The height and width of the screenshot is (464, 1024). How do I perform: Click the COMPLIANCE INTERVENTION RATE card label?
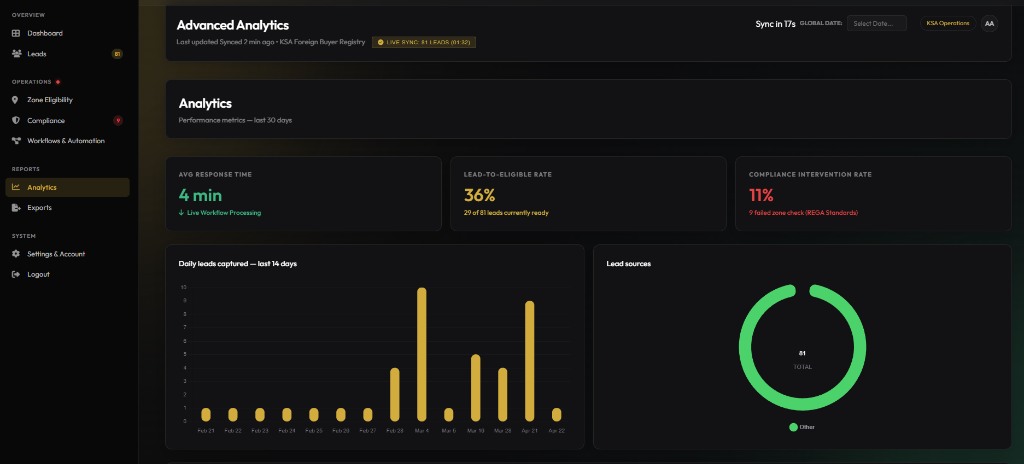pyautogui.click(x=810, y=174)
